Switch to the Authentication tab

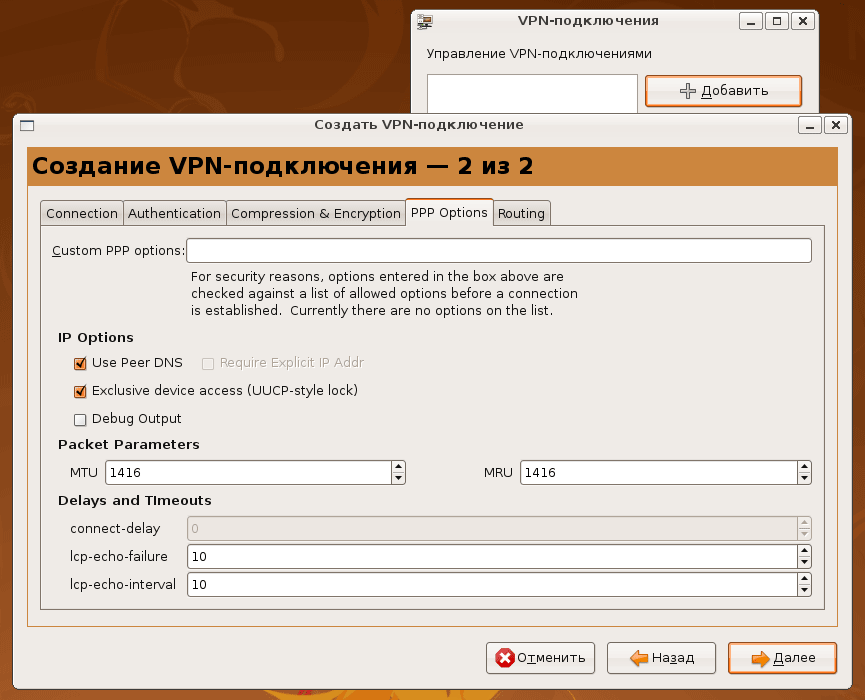pos(174,213)
